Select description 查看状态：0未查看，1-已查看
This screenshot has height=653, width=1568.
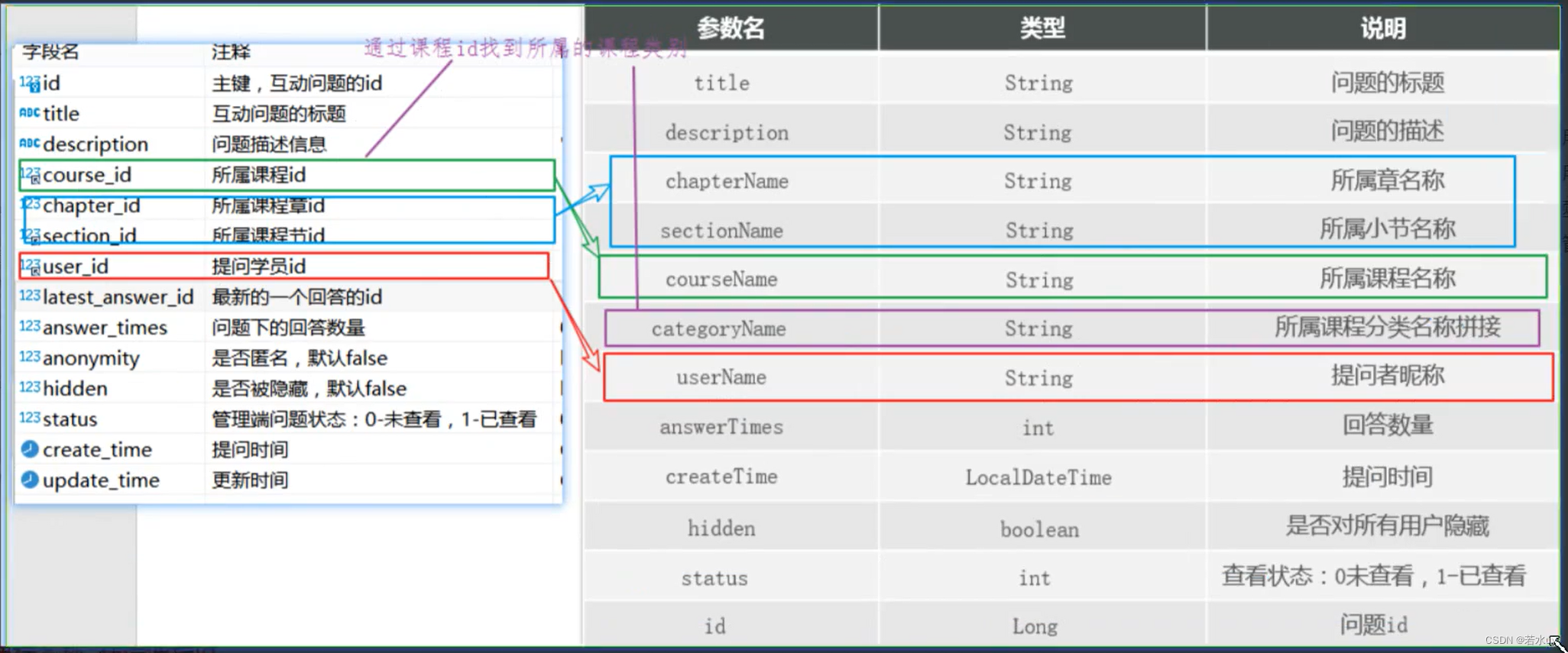pyautogui.click(x=1374, y=575)
